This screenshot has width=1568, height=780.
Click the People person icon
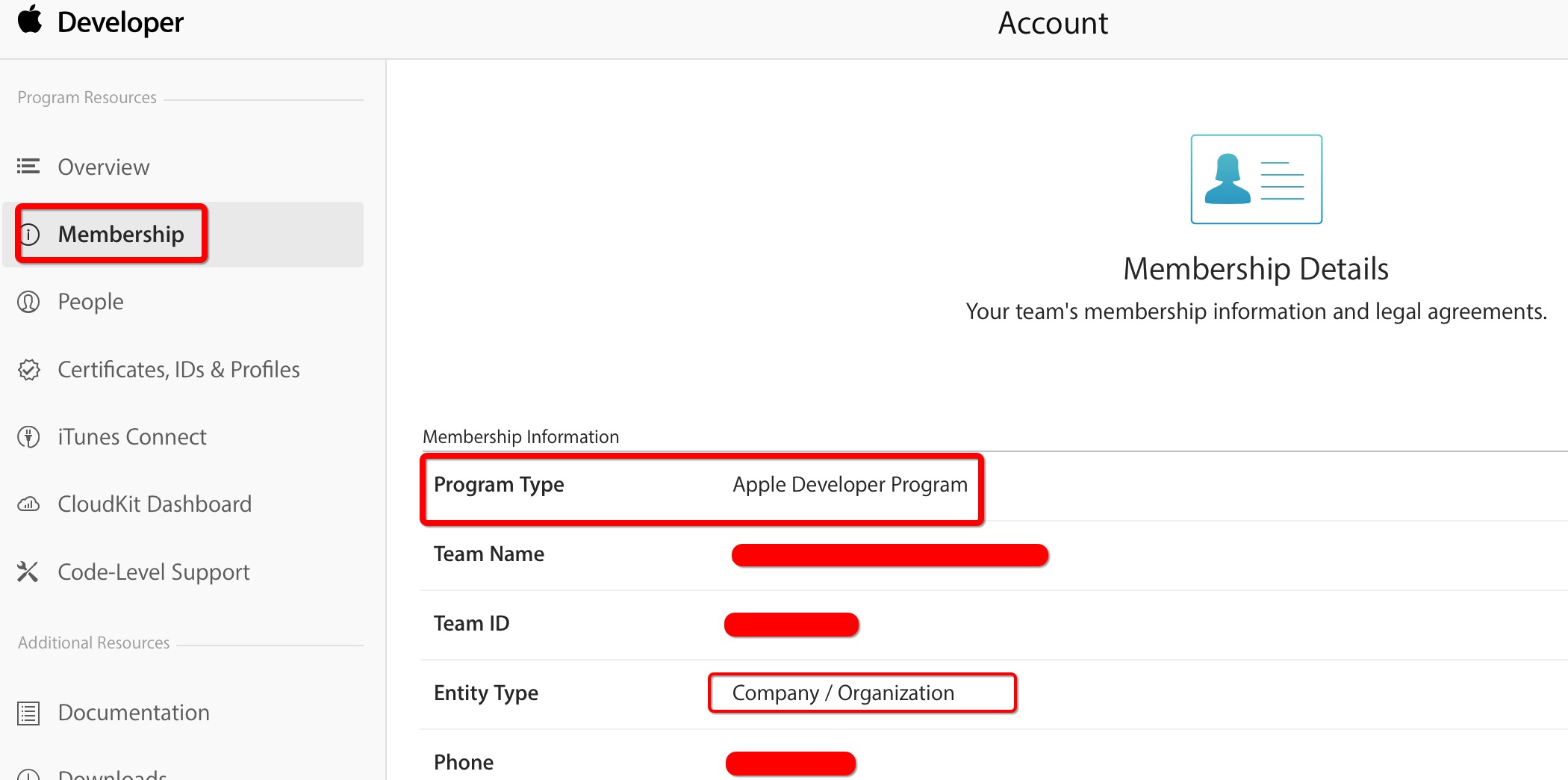pyautogui.click(x=28, y=302)
